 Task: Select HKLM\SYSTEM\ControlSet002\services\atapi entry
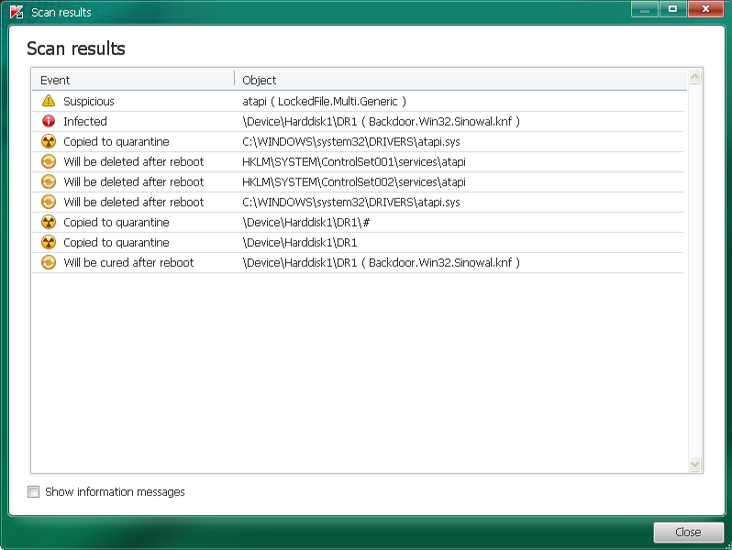(x=354, y=182)
